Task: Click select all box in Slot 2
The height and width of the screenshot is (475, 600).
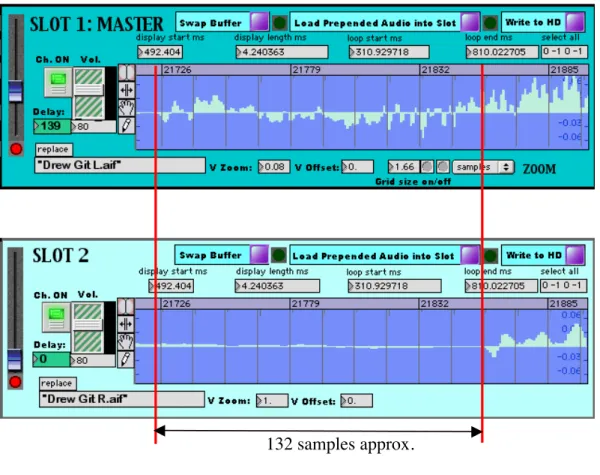Action: tap(563, 286)
